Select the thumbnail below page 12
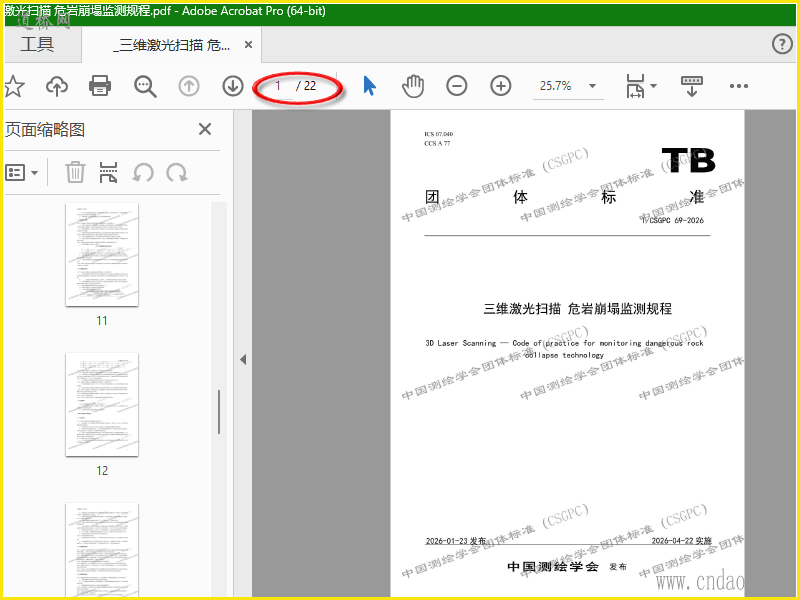Image resolution: width=800 pixels, height=600 pixels. pyautogui.click(x=102, y=550)
